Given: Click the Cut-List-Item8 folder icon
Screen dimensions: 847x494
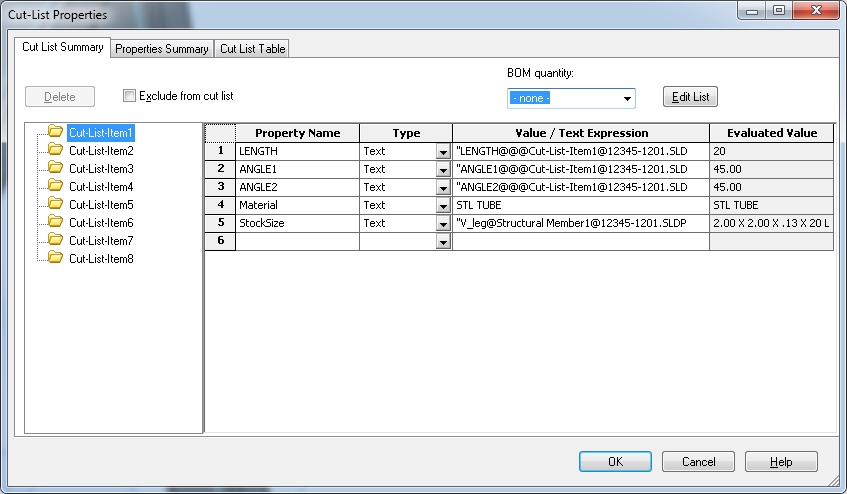Looking at the screenshot, I should click(55, 258).
